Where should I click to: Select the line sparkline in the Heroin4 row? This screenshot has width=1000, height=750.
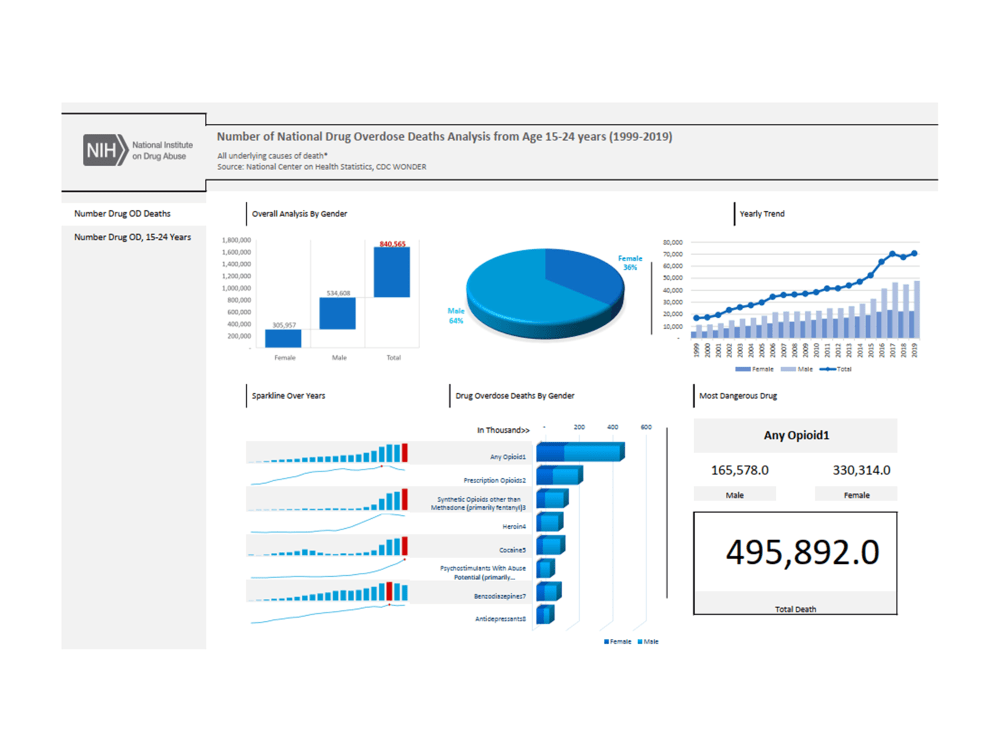(x=327, y=522)
